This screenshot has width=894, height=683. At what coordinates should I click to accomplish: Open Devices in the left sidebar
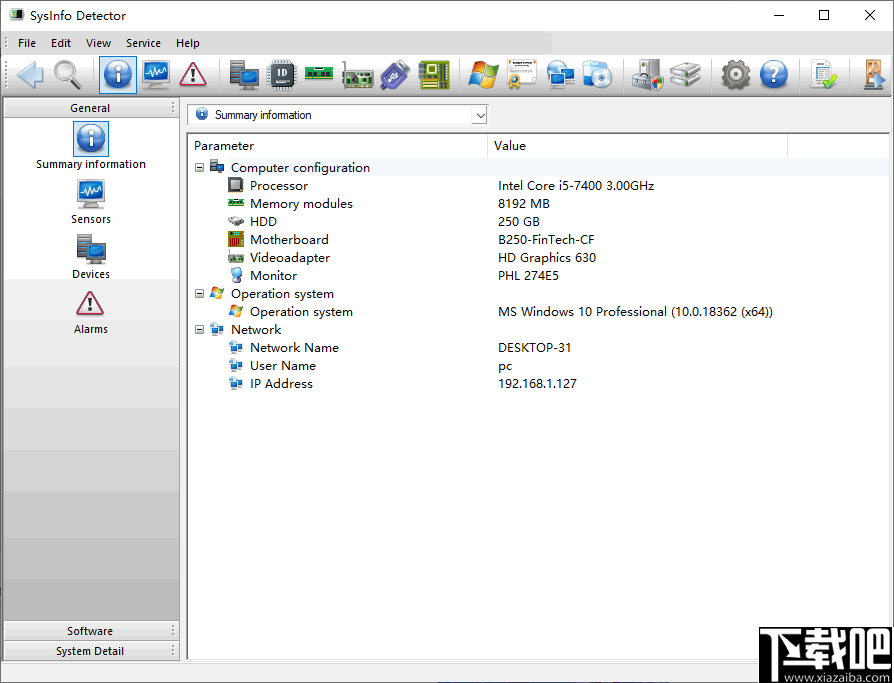(91, 257)
